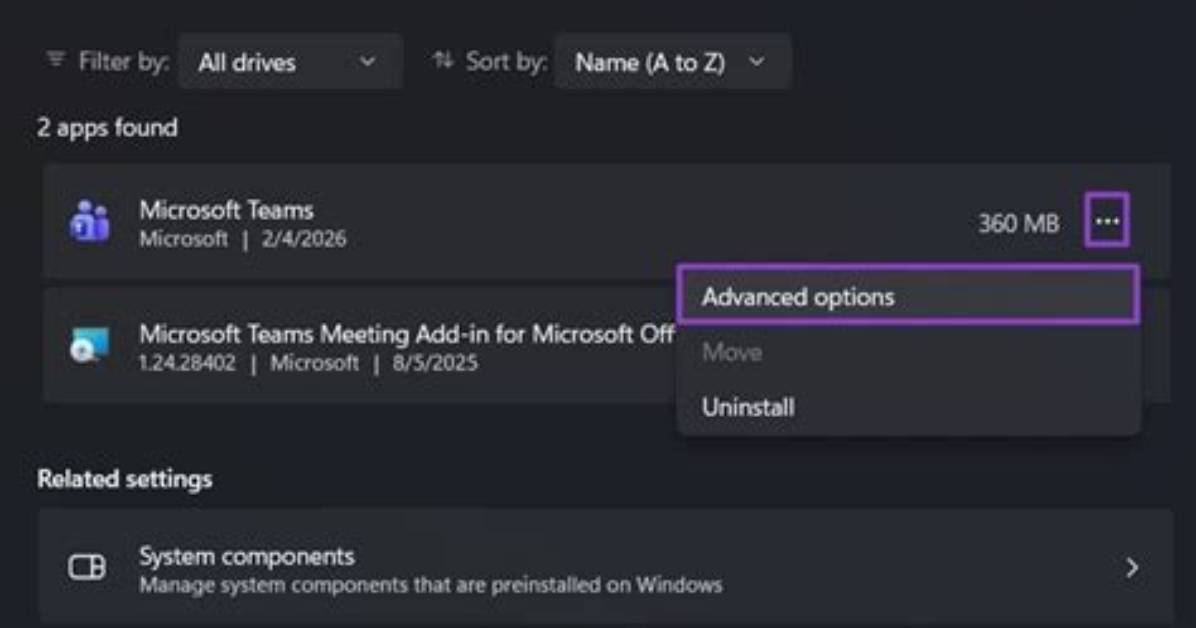Click the Teams Meeting Add-in app icon

tap(90, 345)
